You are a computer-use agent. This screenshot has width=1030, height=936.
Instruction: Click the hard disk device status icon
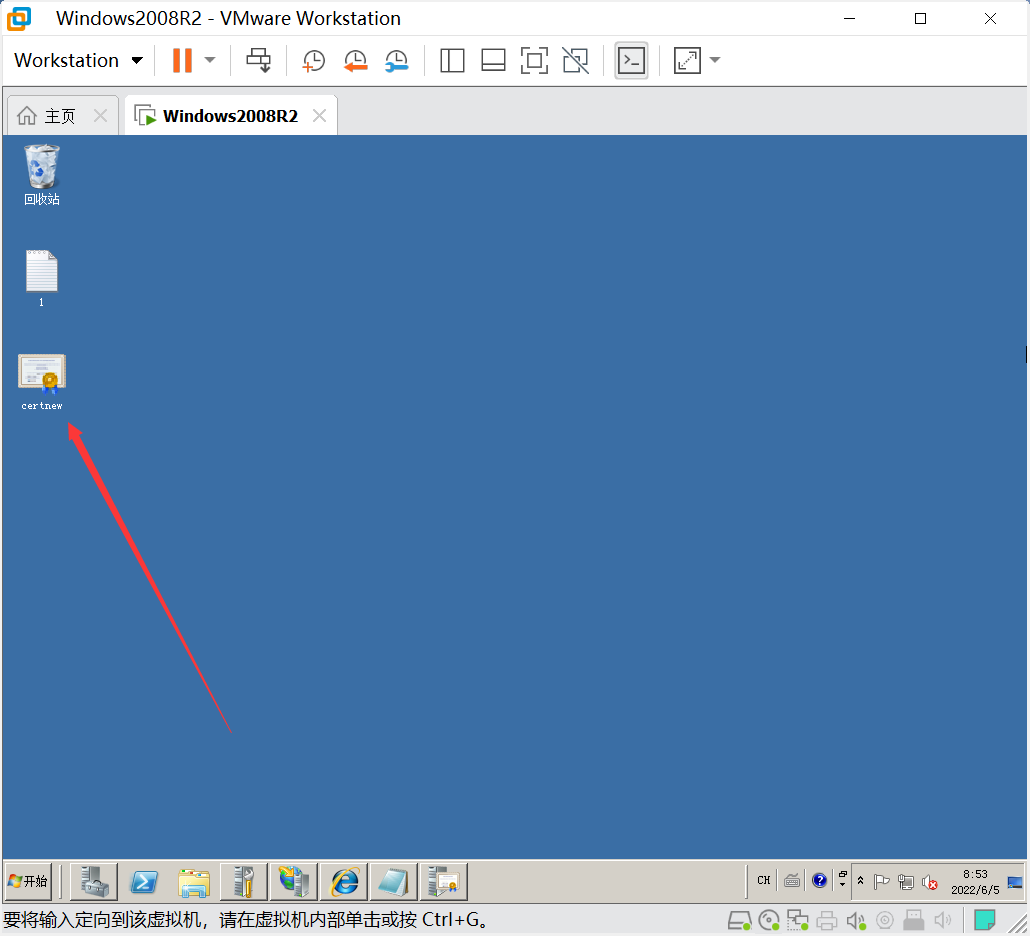tap(740, 920)
